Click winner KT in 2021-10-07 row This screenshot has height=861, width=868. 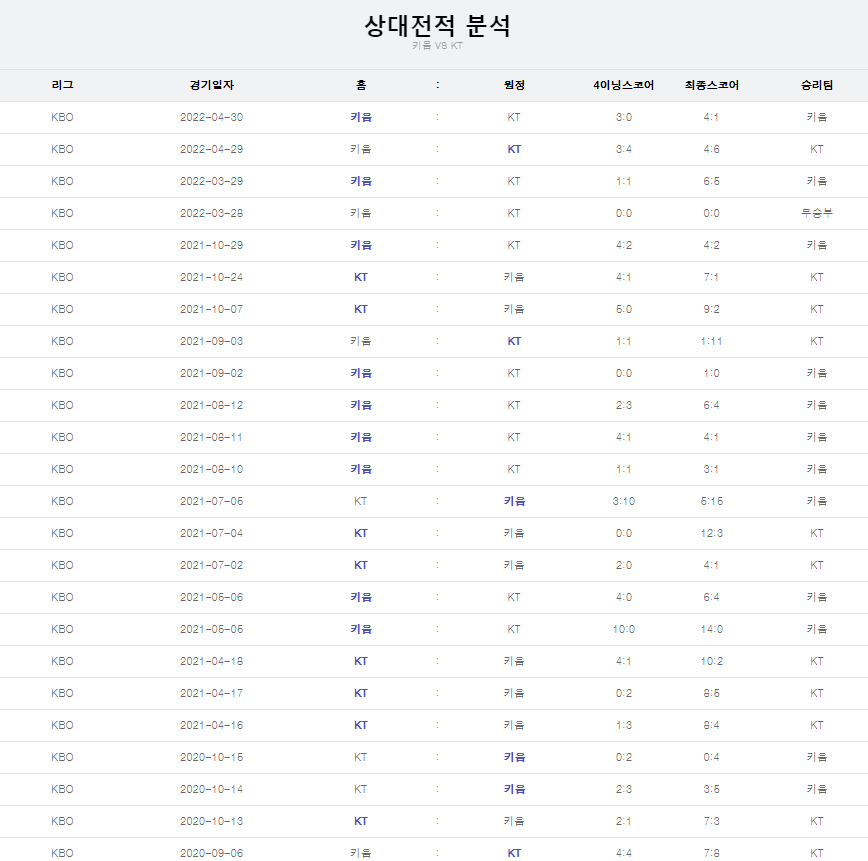(x=817, y=310)
